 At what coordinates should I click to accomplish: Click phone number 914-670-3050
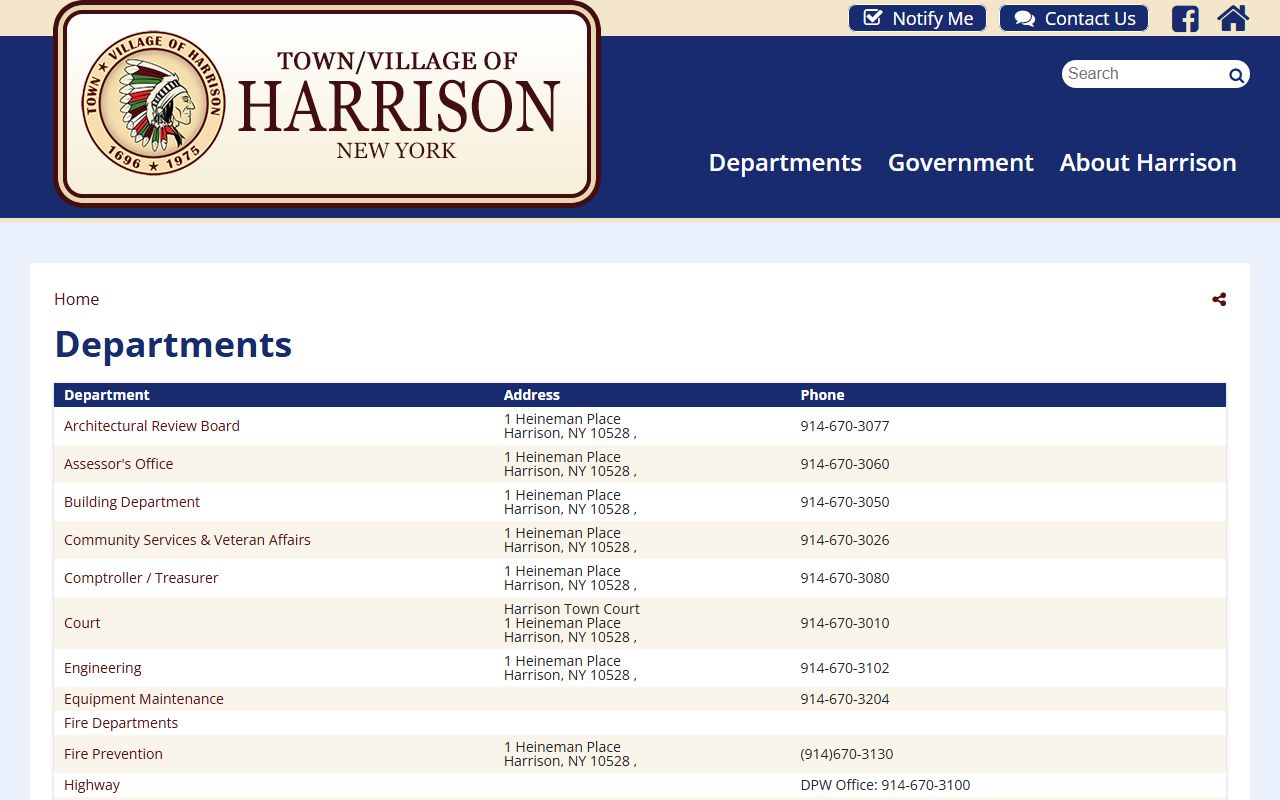(x=845, y=502)
